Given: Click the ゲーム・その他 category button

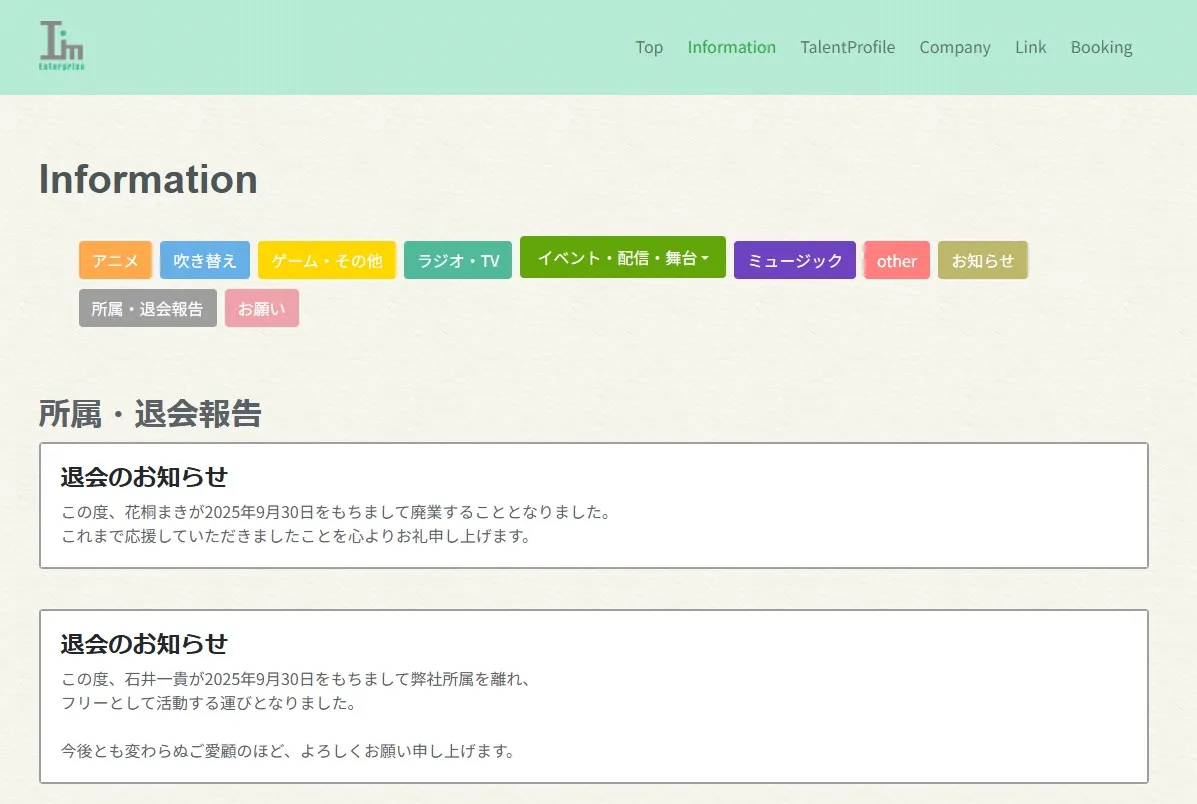Looking at the screenshot, I should click(327, 260).
